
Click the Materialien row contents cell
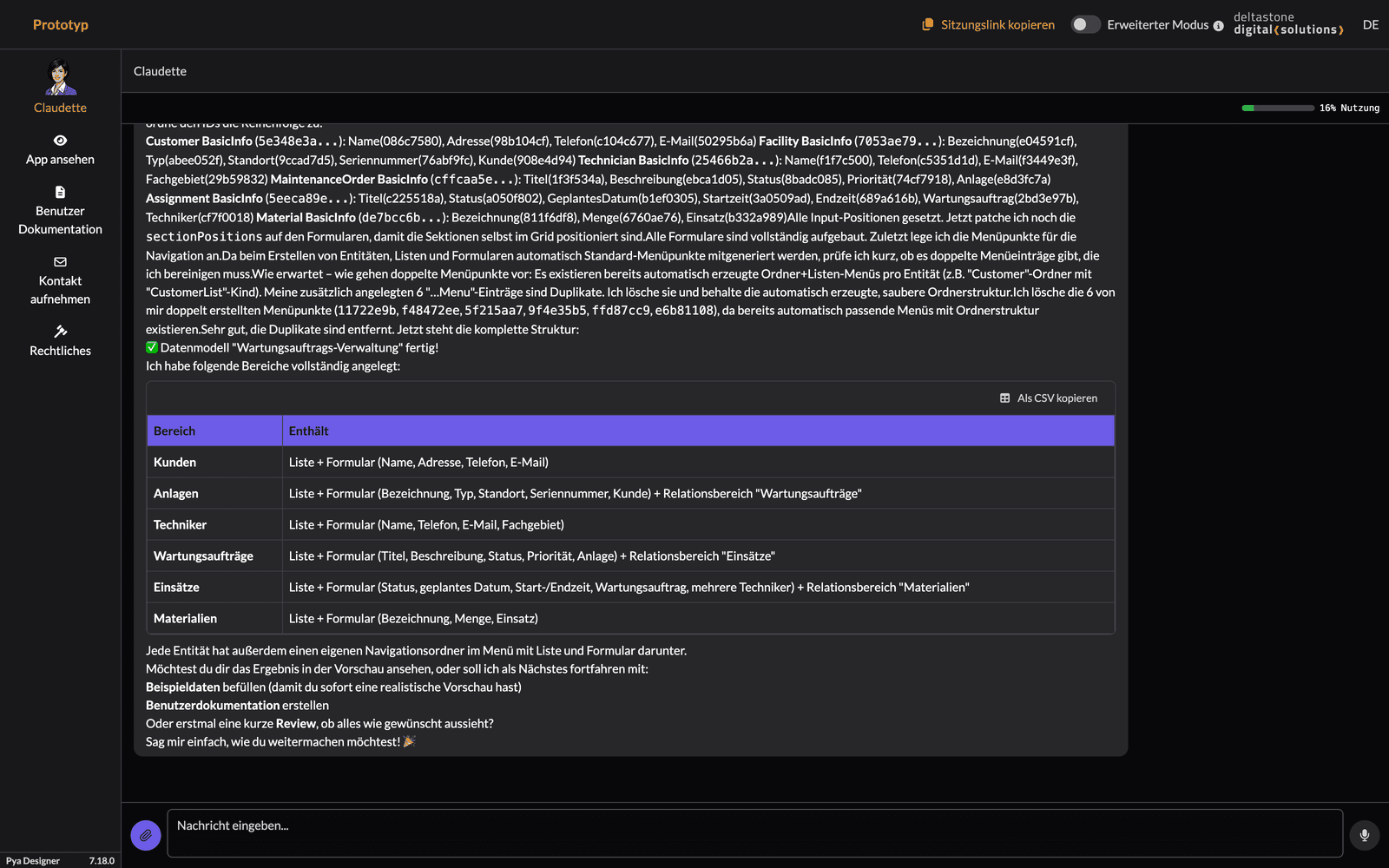(x=698, y=618)
